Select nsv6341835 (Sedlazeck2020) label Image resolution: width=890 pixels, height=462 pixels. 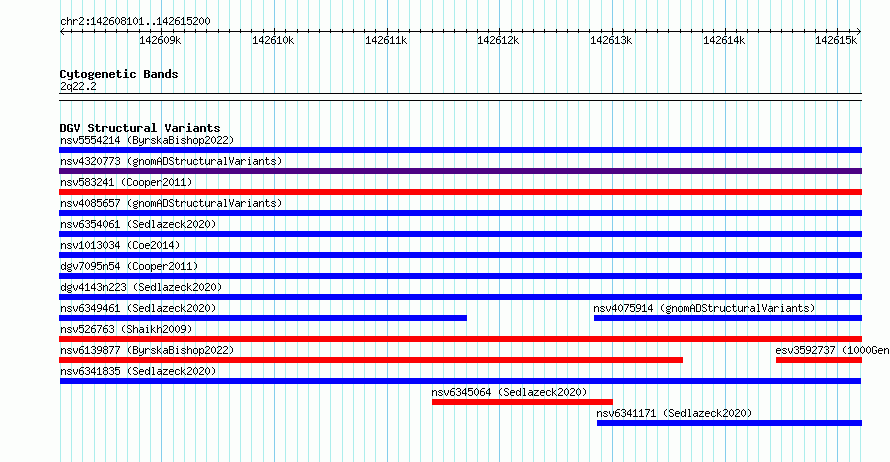pyautogui.click(x=138, y=371)
